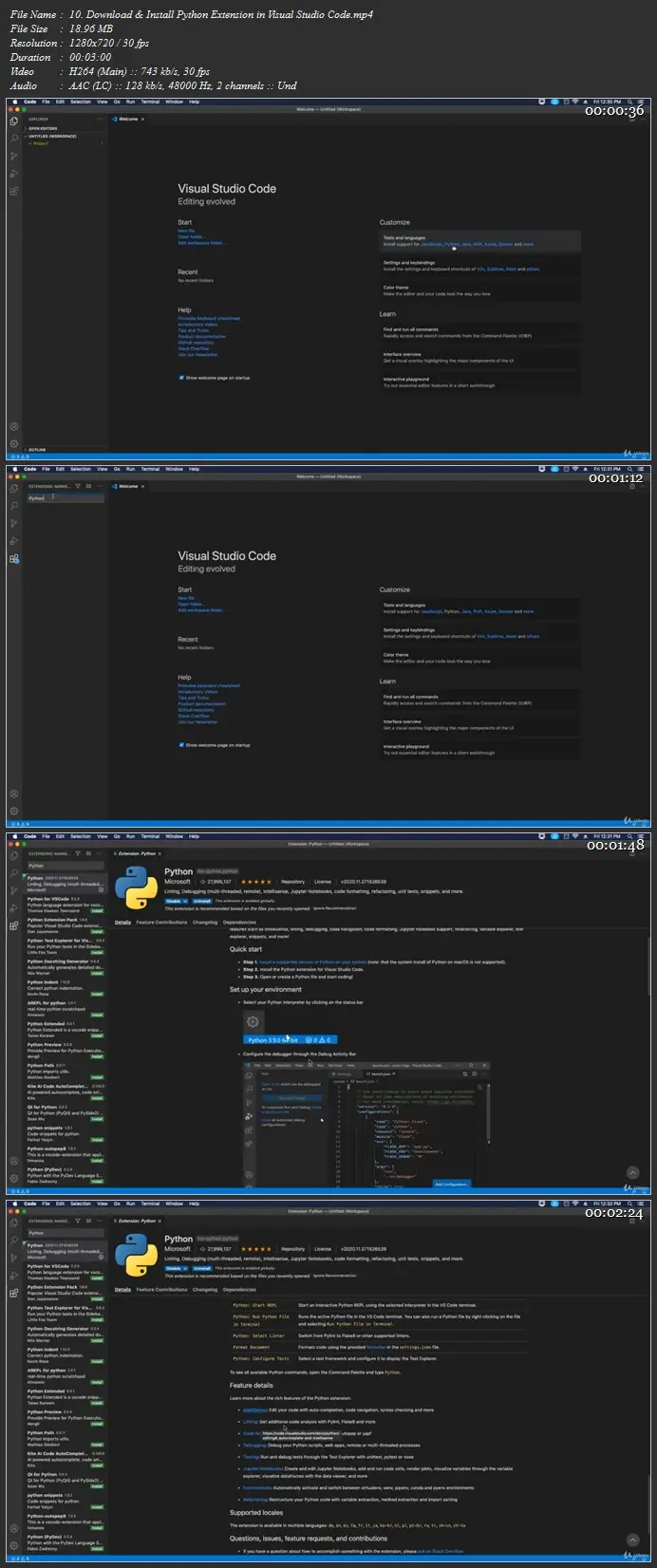Click the large Python logo in 00:01:48 frame
The image size is (657, 1568).
137,887
